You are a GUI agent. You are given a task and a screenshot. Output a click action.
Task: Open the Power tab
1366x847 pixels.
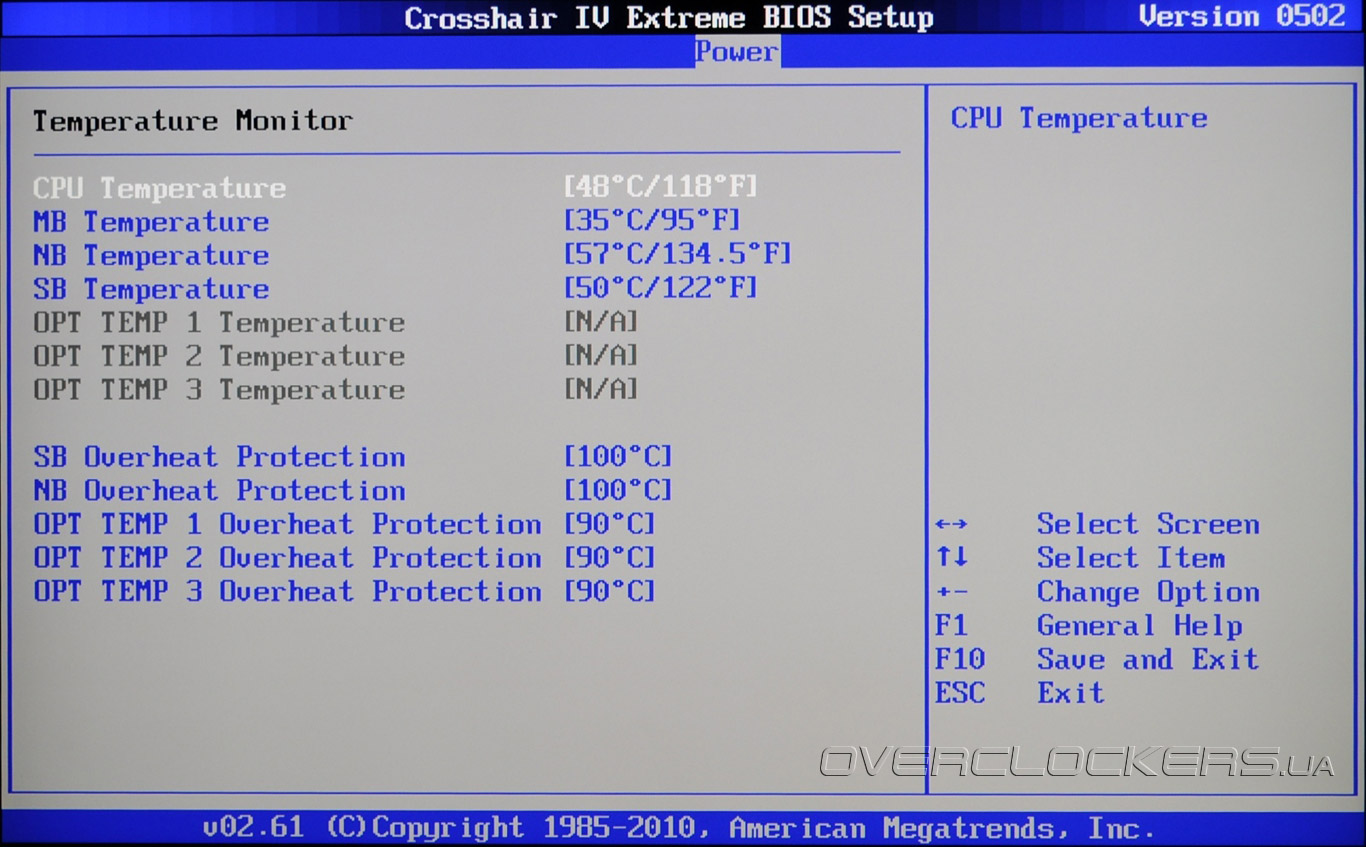[x=737, y=52]
